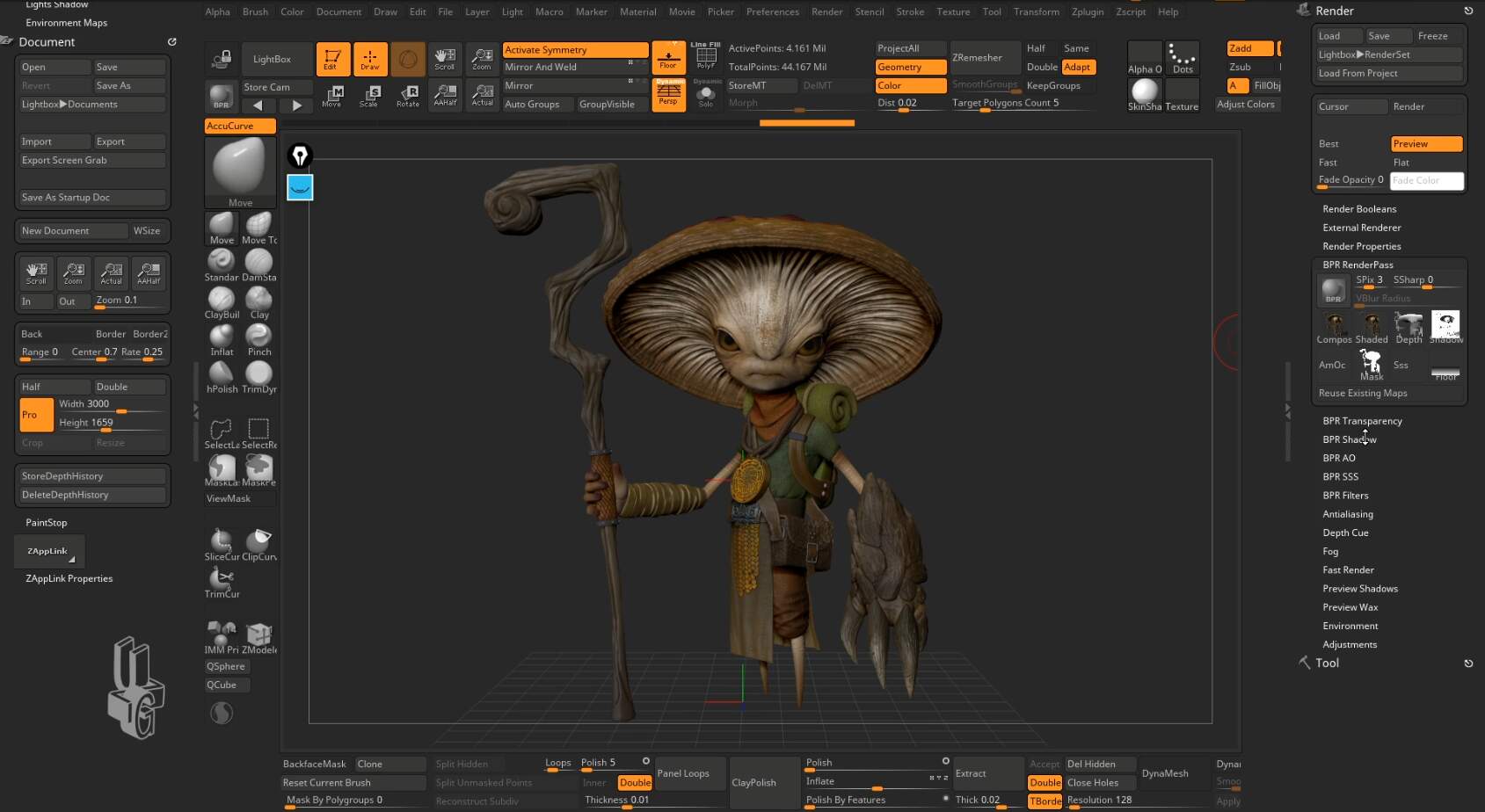Select the Edit mode icon
Screen dimensions: 1485x812
pos(332,59)
